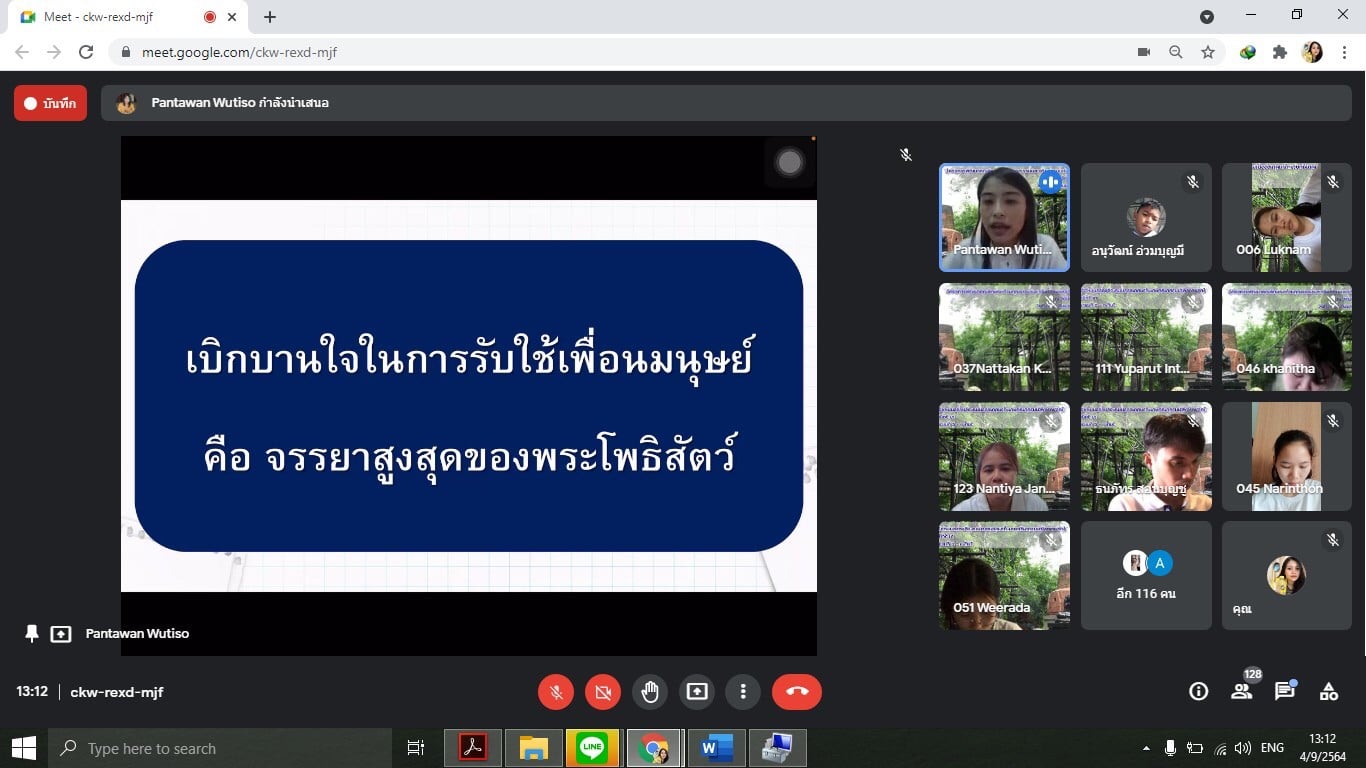Open meeting details info icon
Image resolution: width=1366 pixels, height=768 pixels.
click(x=1198, y=691)
